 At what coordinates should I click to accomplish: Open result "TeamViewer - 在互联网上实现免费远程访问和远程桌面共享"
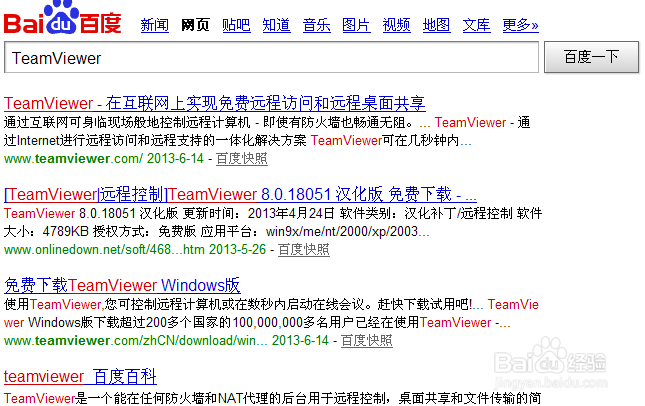(x=214, y=103)
